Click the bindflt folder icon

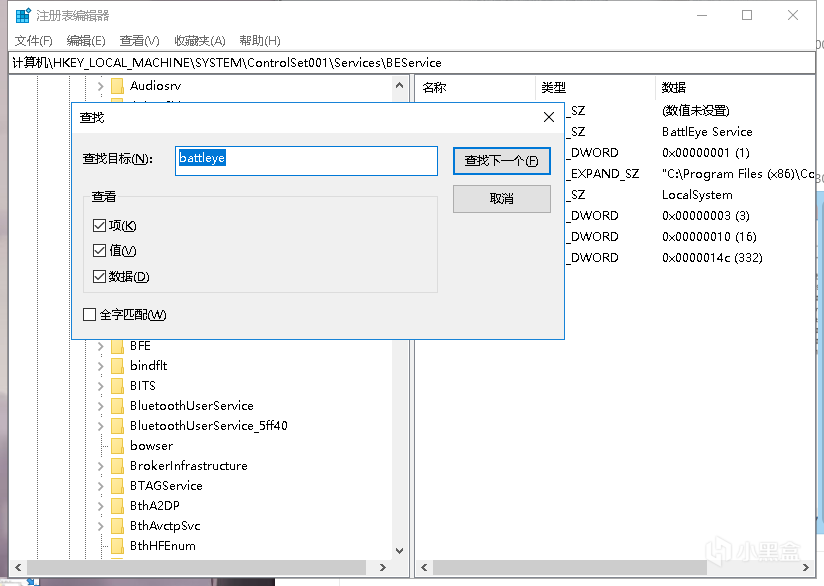[x=117, y=366]
